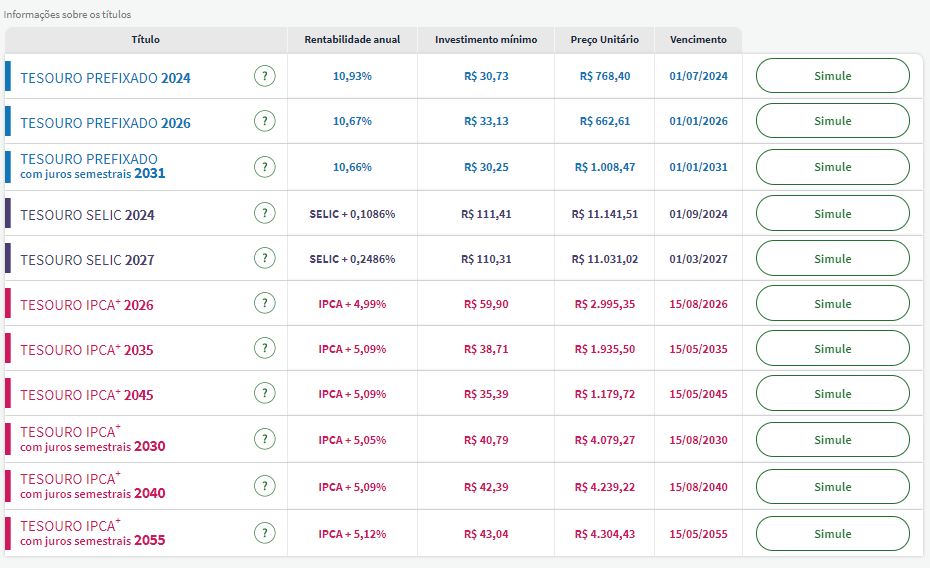This screenshot has width=930, height=568.
Task: Simulate IPCA+ juros semestrais 2055
Action: coord(833,534)
